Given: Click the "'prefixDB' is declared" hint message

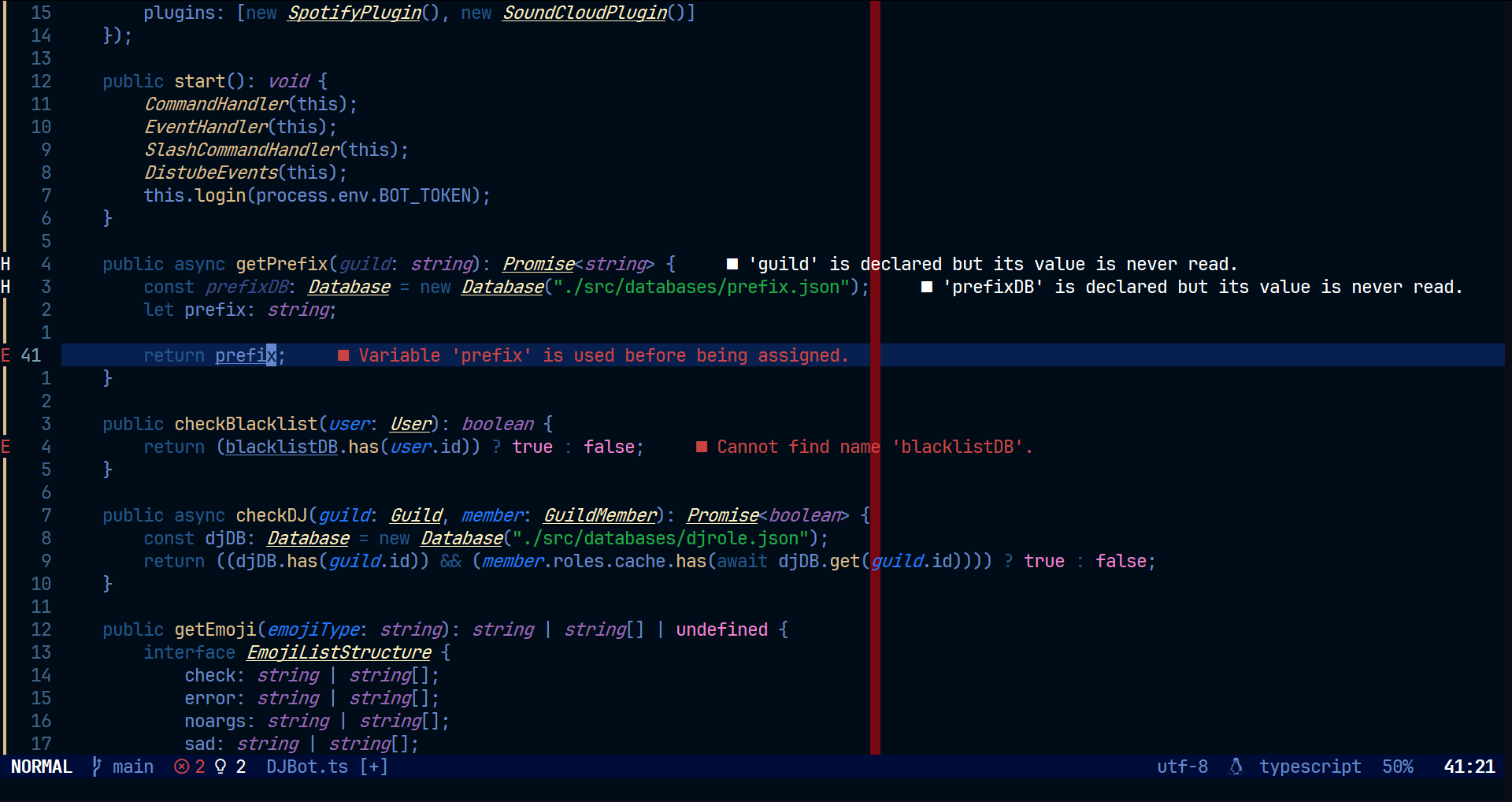Looking at the screenshot, I should click(1203, 287).
